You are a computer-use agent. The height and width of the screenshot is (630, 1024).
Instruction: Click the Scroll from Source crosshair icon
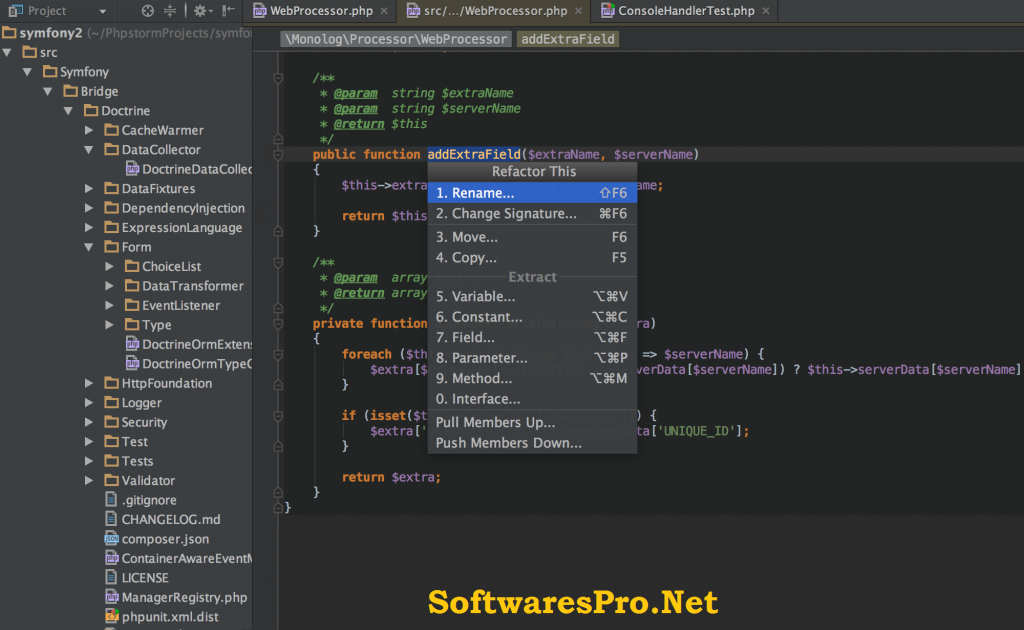[148, 9]
